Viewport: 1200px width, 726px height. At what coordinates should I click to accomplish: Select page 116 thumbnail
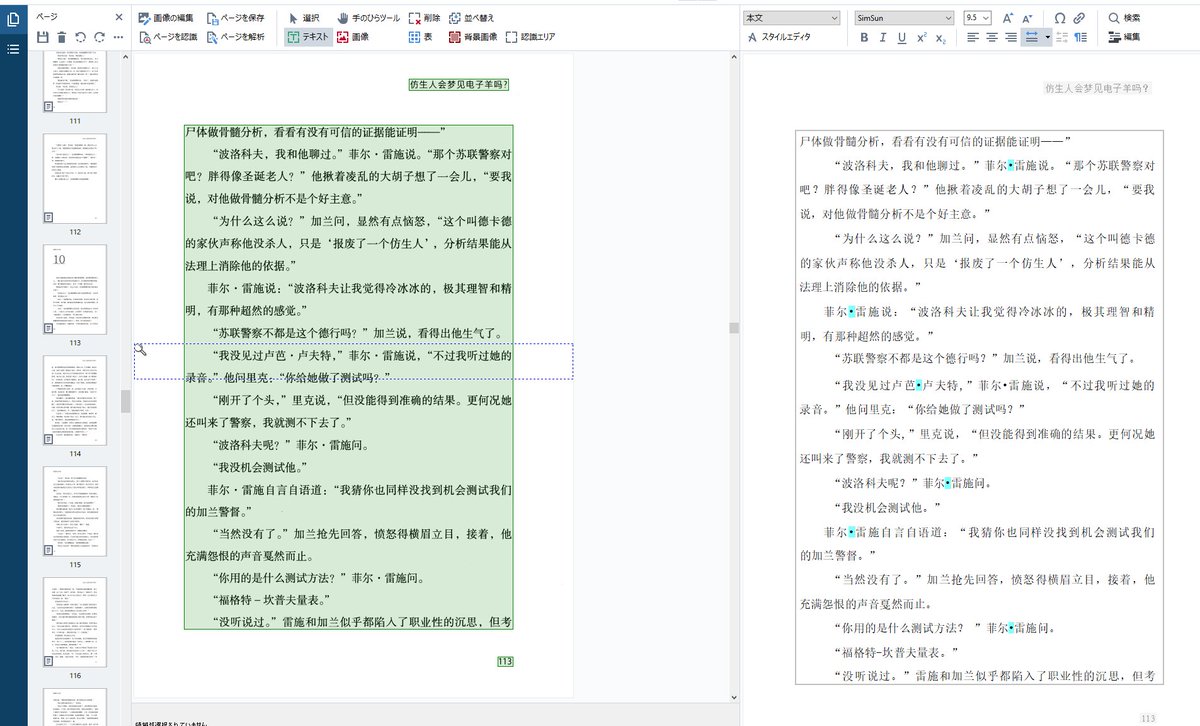tap(75, 622)
